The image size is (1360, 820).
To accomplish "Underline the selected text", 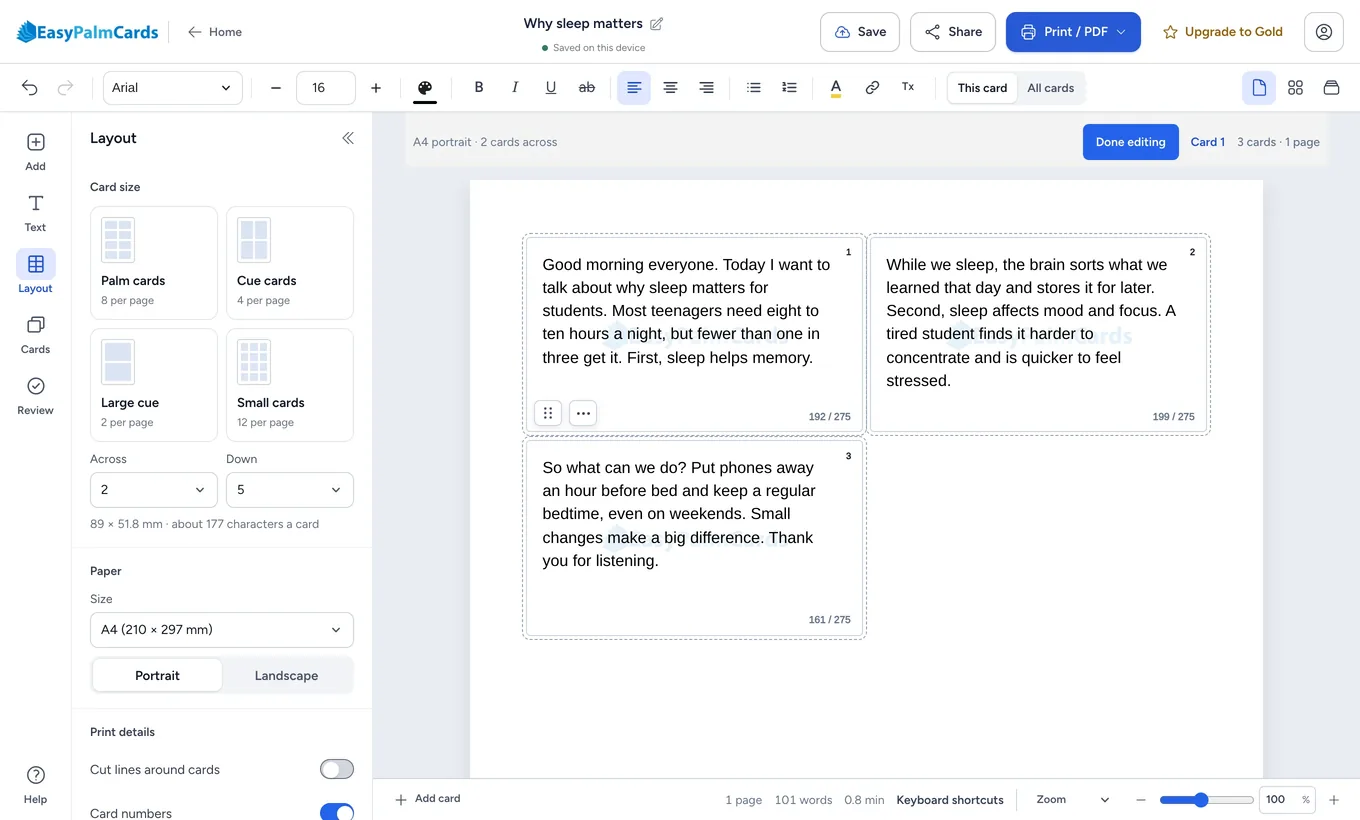I will click(551, 88).
